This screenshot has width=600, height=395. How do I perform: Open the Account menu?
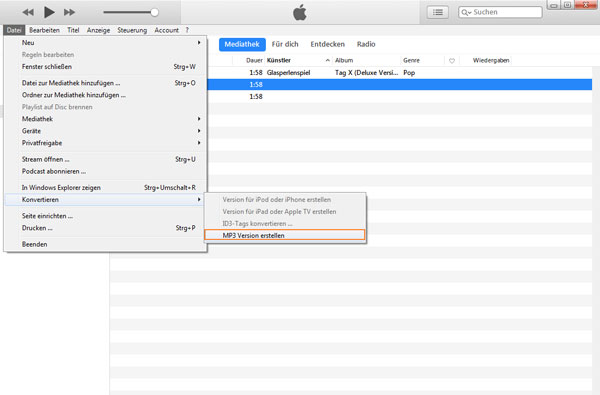point(166,30)
